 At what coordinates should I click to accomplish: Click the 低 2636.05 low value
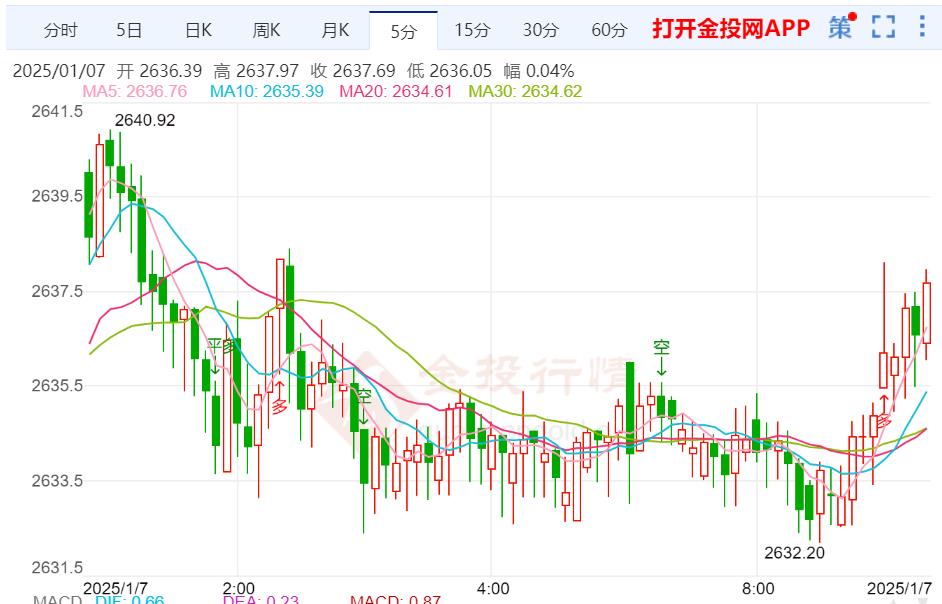pyautogui.click(x=449, y=71)
